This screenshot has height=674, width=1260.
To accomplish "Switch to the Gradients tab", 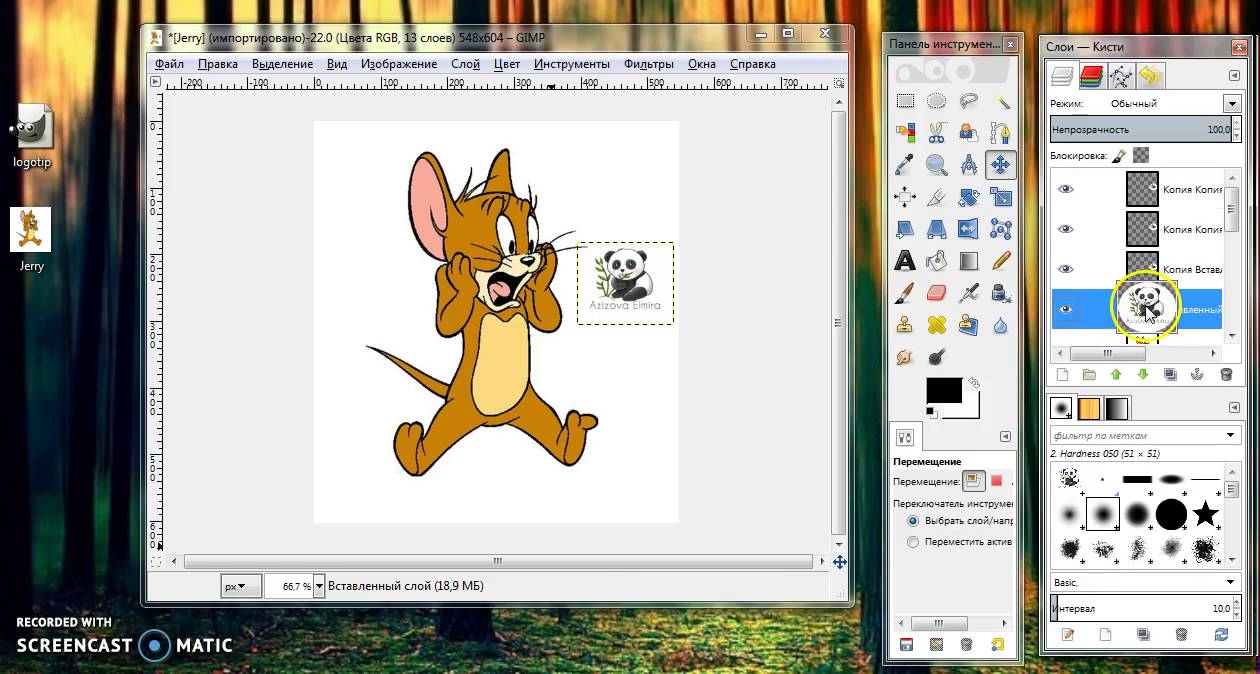I will [x=1117, y=408].
